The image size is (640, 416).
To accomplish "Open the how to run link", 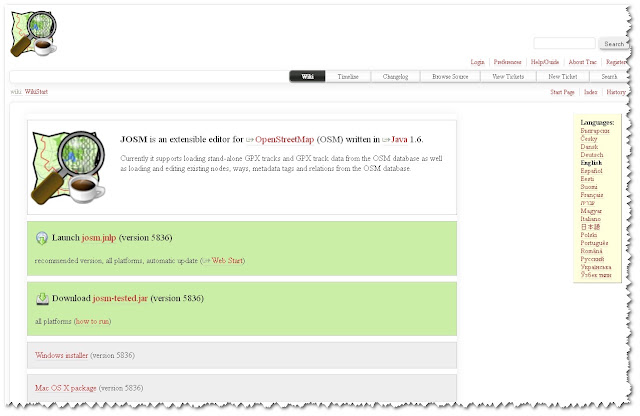I will [x=93, y=321].
